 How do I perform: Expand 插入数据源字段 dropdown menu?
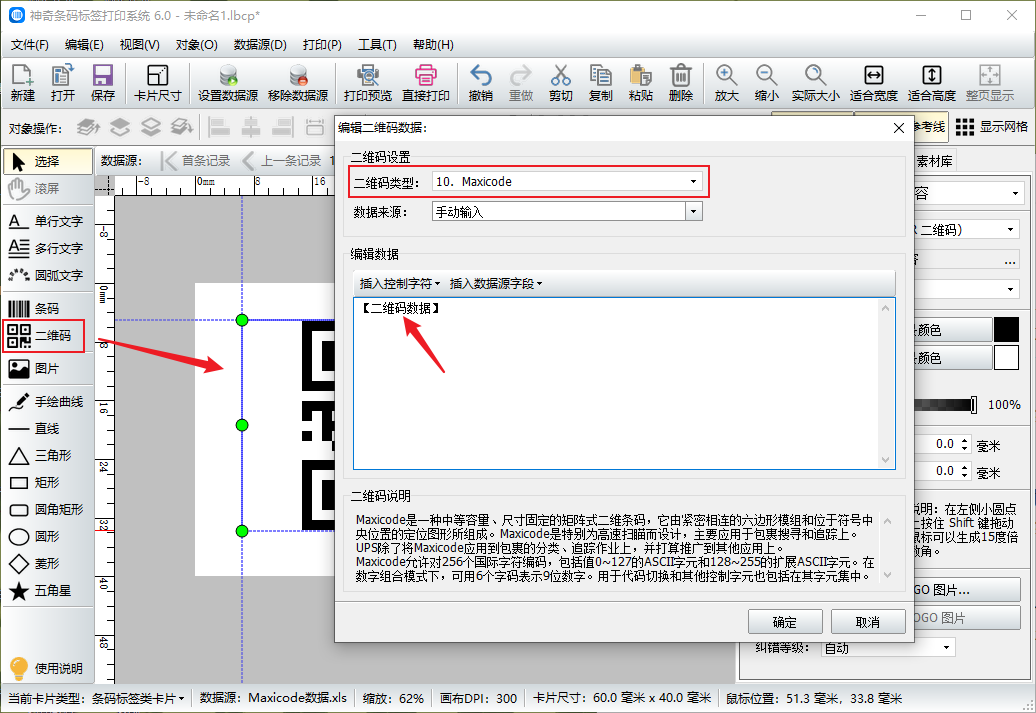(496, 283)
